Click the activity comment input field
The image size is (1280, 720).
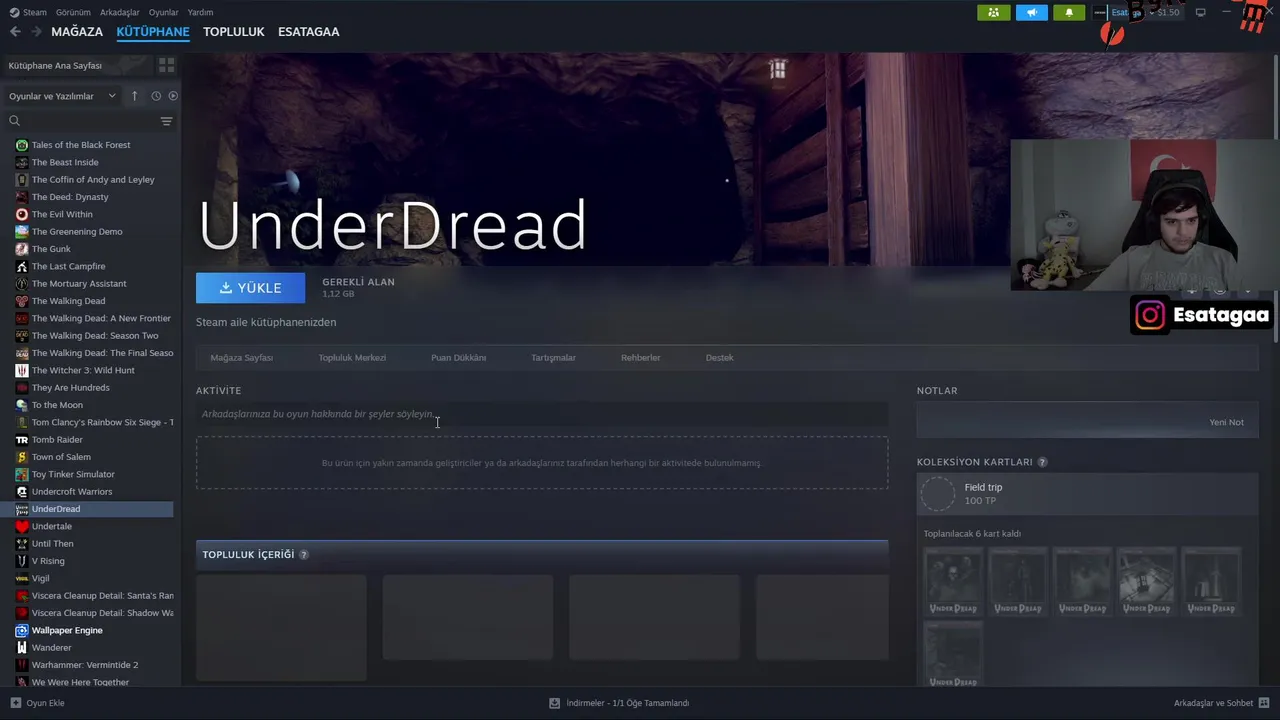click(542, 414)
